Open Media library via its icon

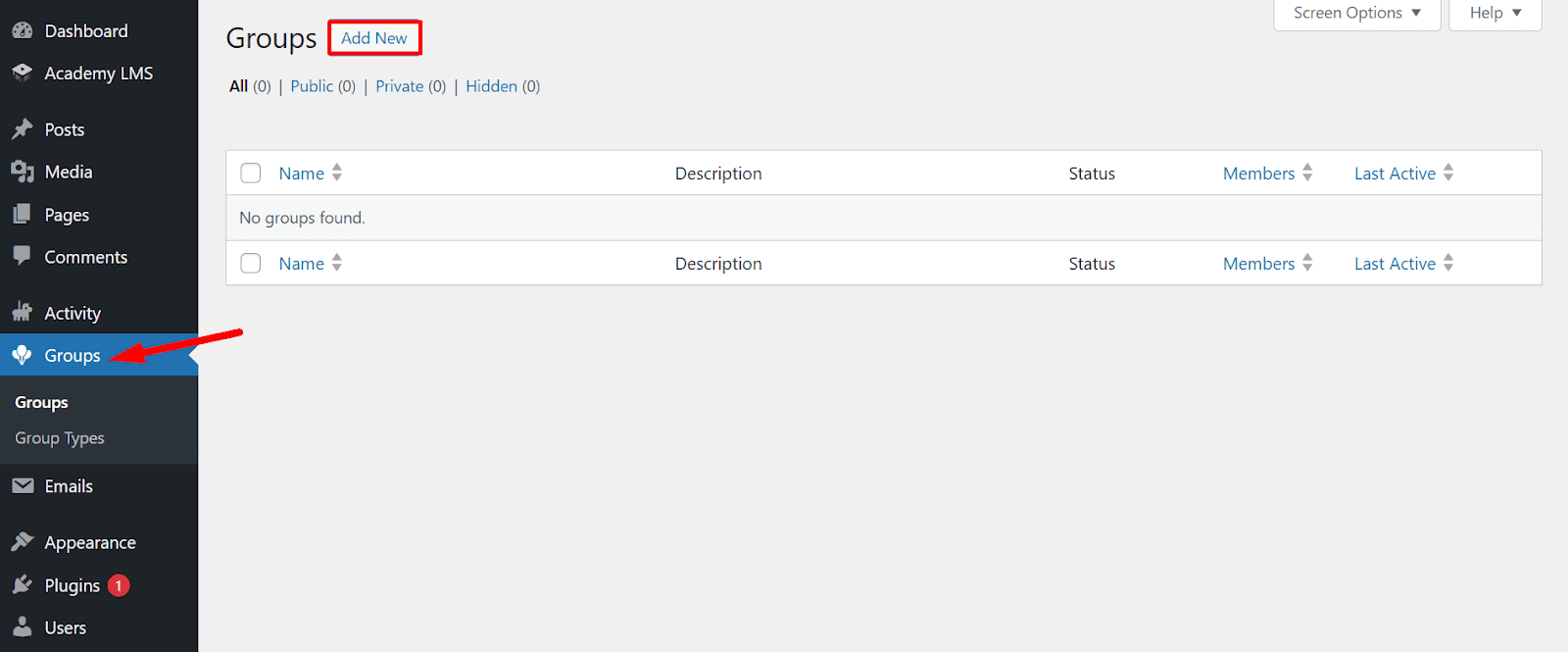(x=22, y=173)
